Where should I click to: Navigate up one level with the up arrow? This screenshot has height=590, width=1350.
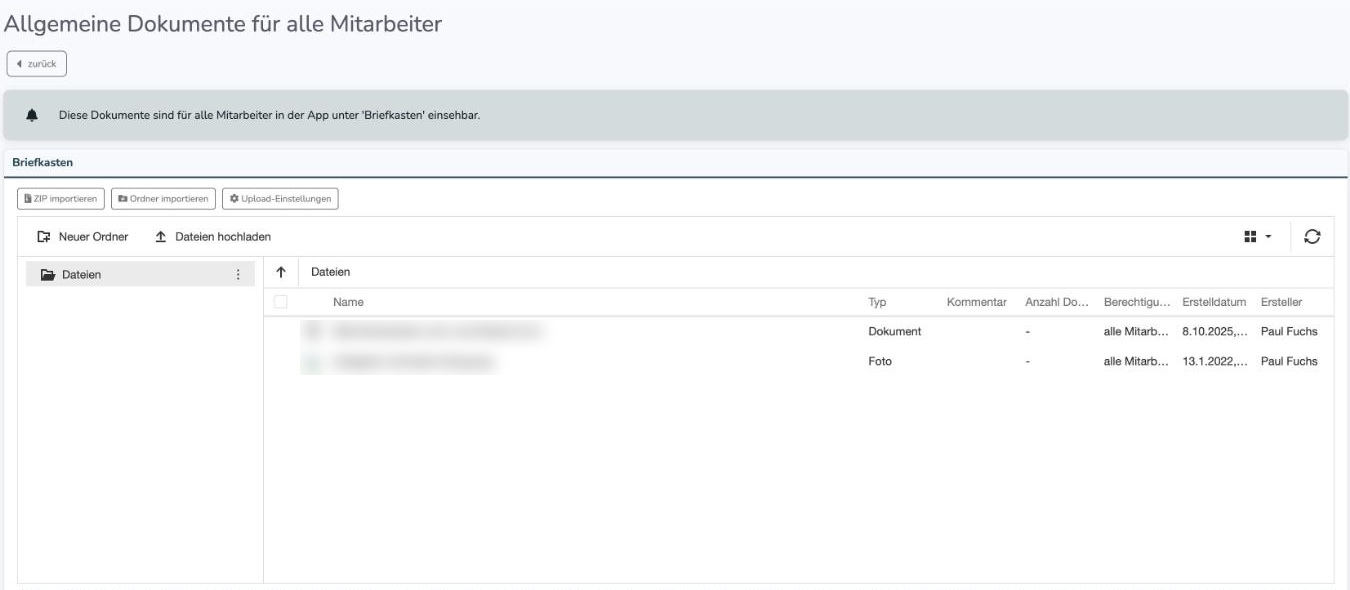[x=281, y=272]
